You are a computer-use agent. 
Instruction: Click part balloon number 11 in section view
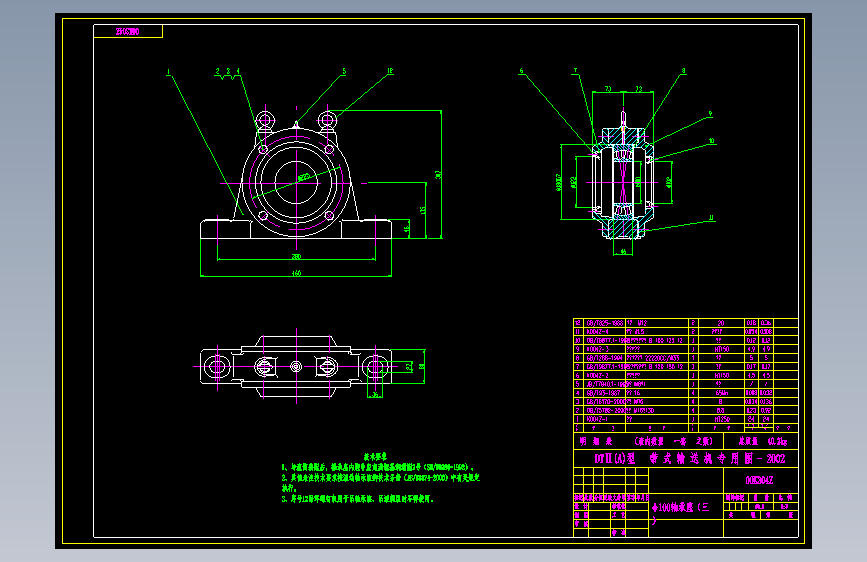pos(711,218)
